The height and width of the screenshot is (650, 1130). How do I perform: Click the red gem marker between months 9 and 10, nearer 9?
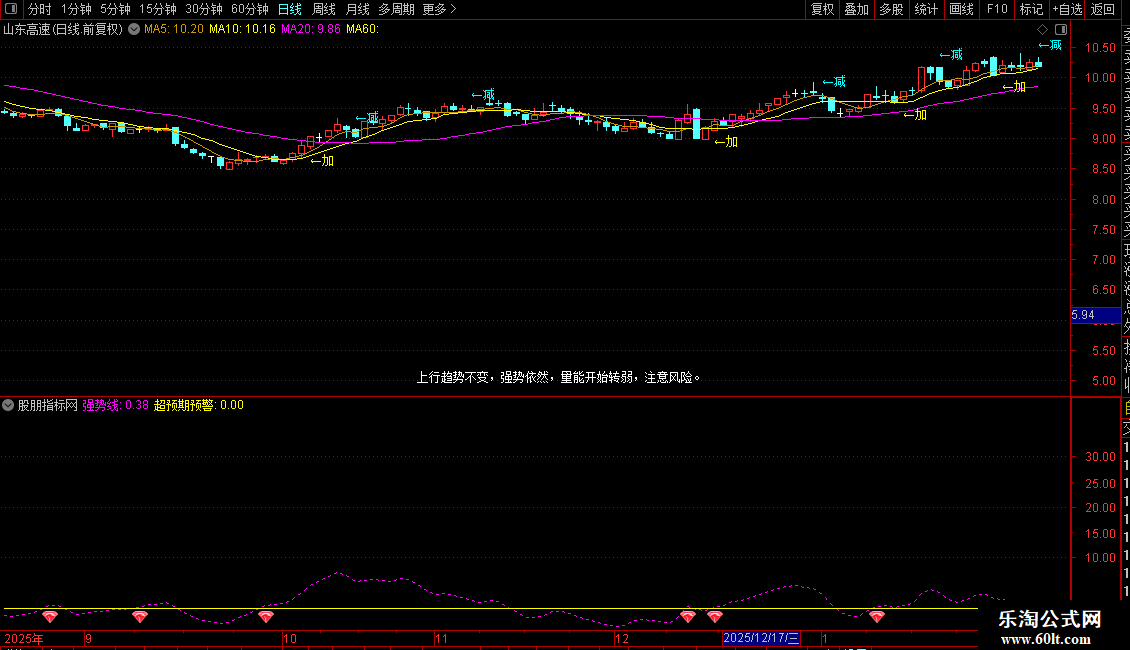[x=140, y=617]
